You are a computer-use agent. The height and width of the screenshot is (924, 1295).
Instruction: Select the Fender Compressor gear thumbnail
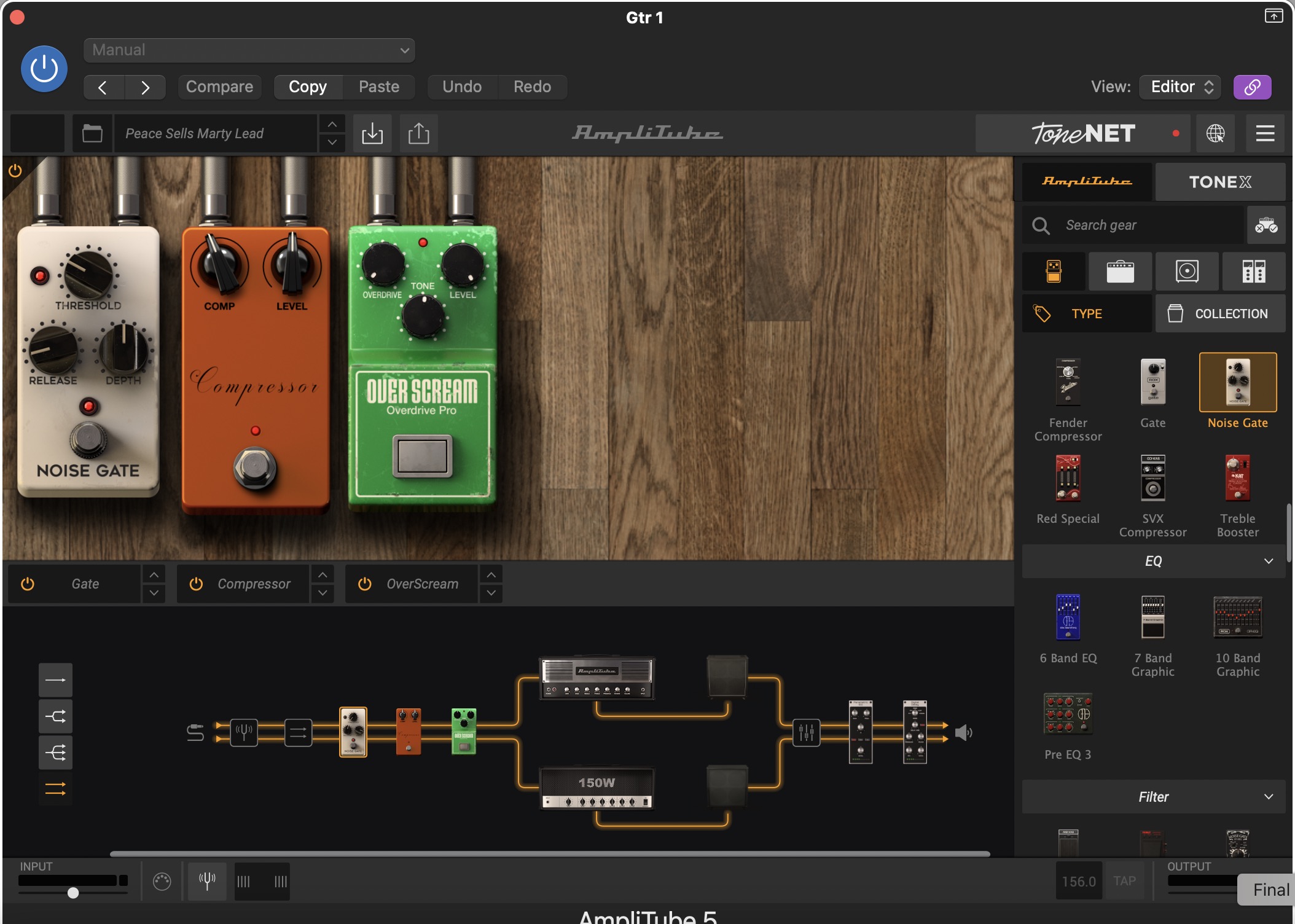[1068, 382]
